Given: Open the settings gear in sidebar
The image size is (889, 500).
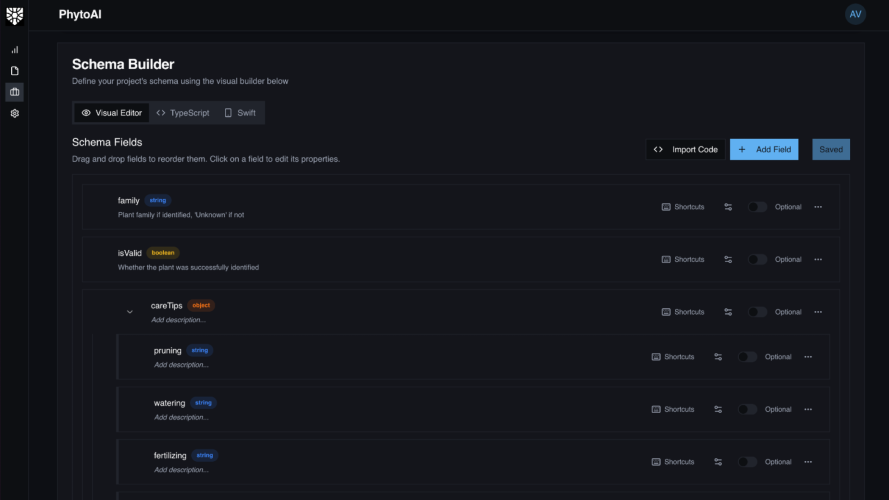Looking at the screenshot, I should pyautogui.click(x=14, y=114).
